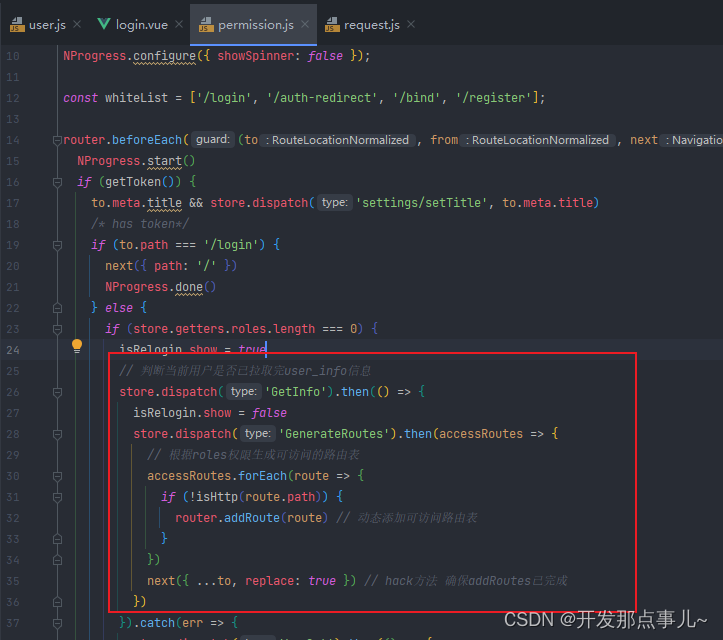The height and width of the screenshot is (640, 723).
Task: Click the permission.js file icon
Action: click(x=206, y=25)
